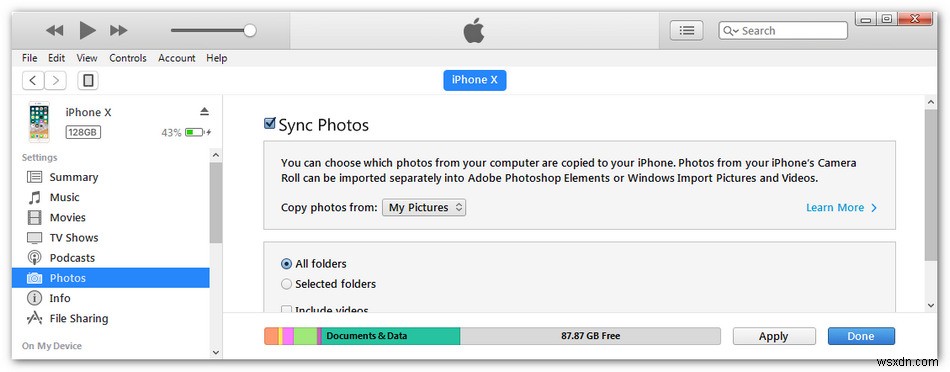Open the Copy photos from dropdown
This screenshot has width=950, height=372.
coord(424,207)
